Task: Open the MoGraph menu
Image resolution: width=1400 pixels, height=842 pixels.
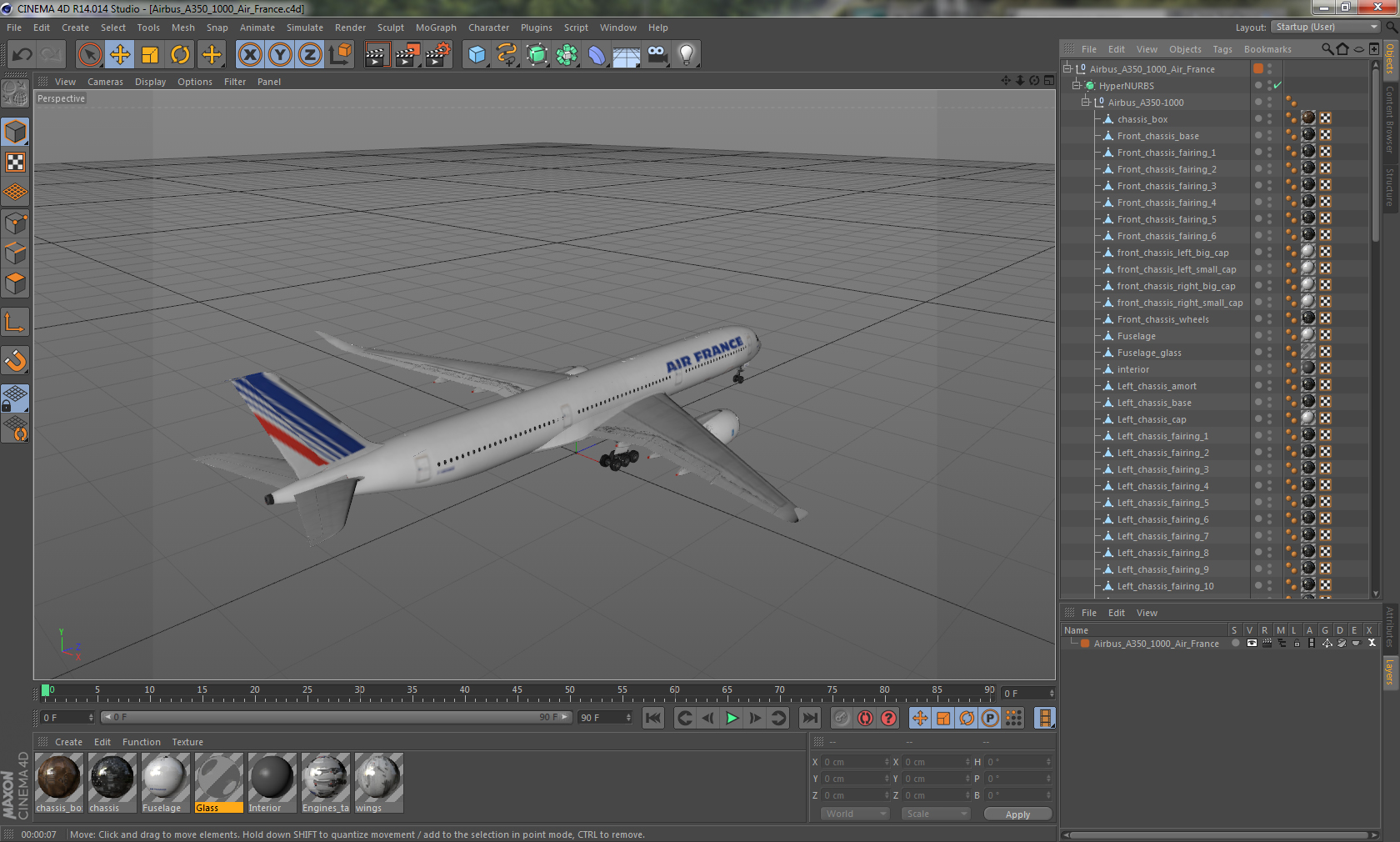Action: tap(436, 28)
